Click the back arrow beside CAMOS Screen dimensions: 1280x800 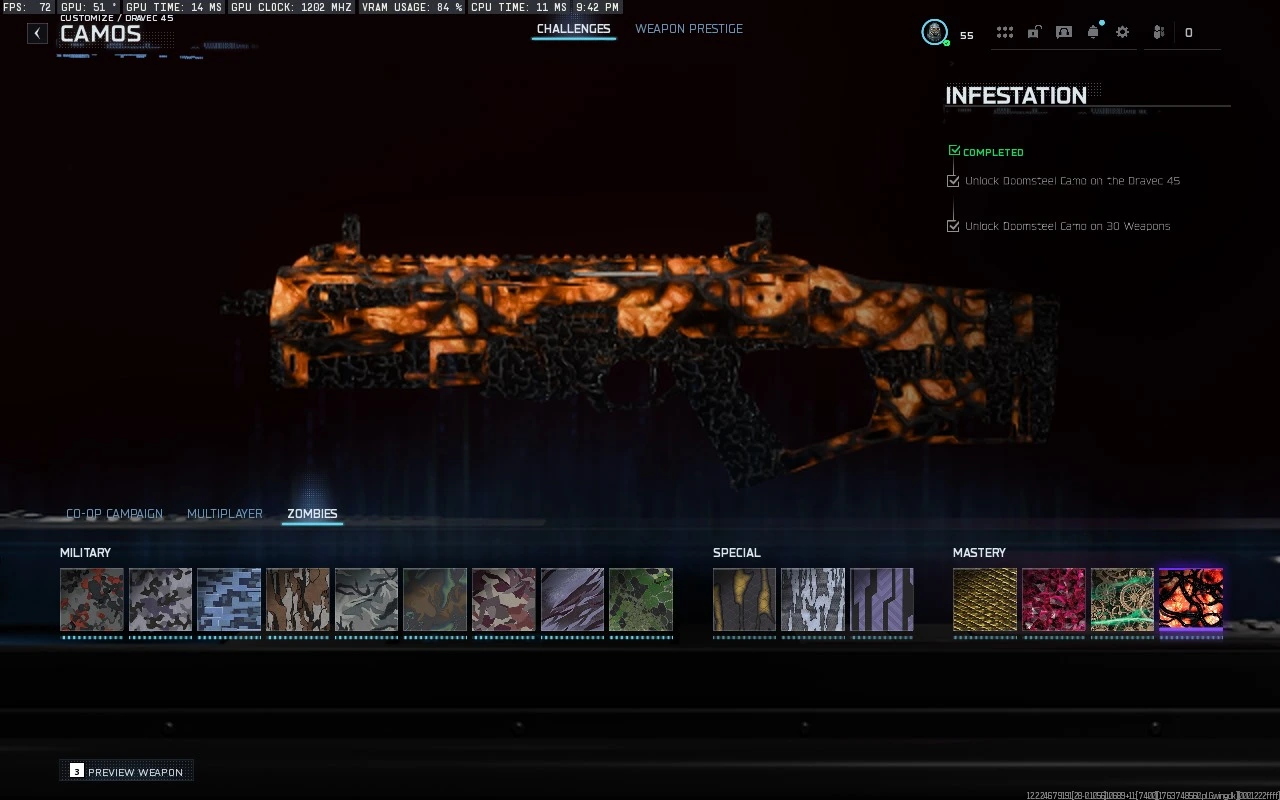click(37, 33)
